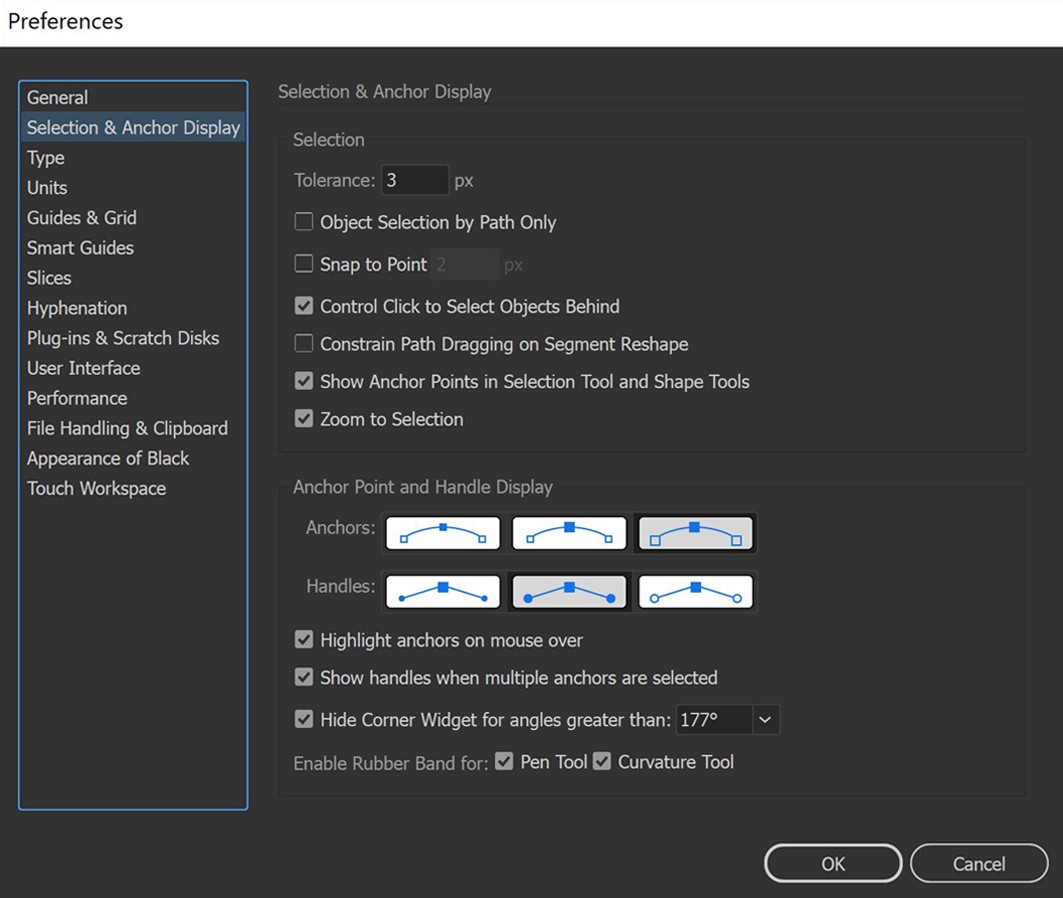Disable Rubber Band for Pen Tool
Image resolution: width=1063 pixels, height=898 pixels.
[x=504, y=762]
